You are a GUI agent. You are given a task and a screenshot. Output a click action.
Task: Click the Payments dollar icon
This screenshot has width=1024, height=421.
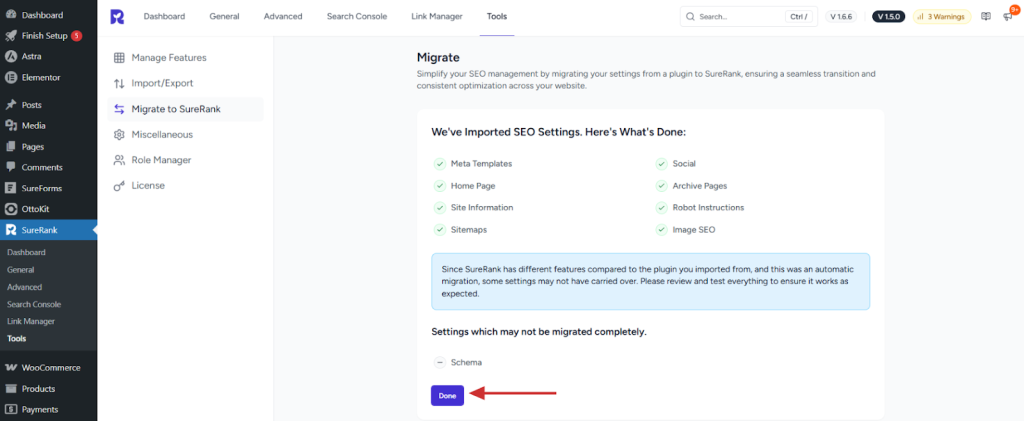coord(10,409)
